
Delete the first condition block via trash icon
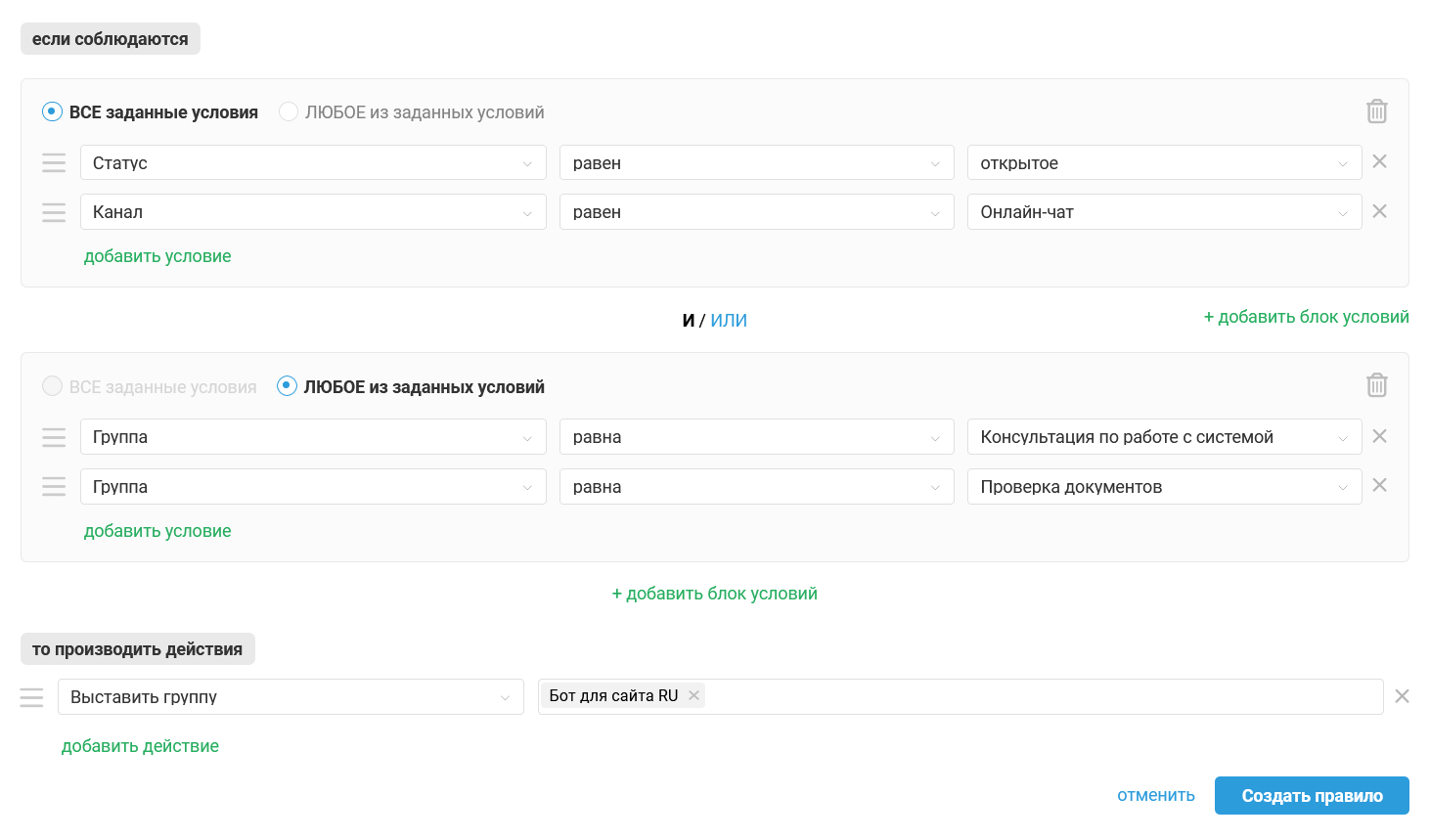point(1376,111)
